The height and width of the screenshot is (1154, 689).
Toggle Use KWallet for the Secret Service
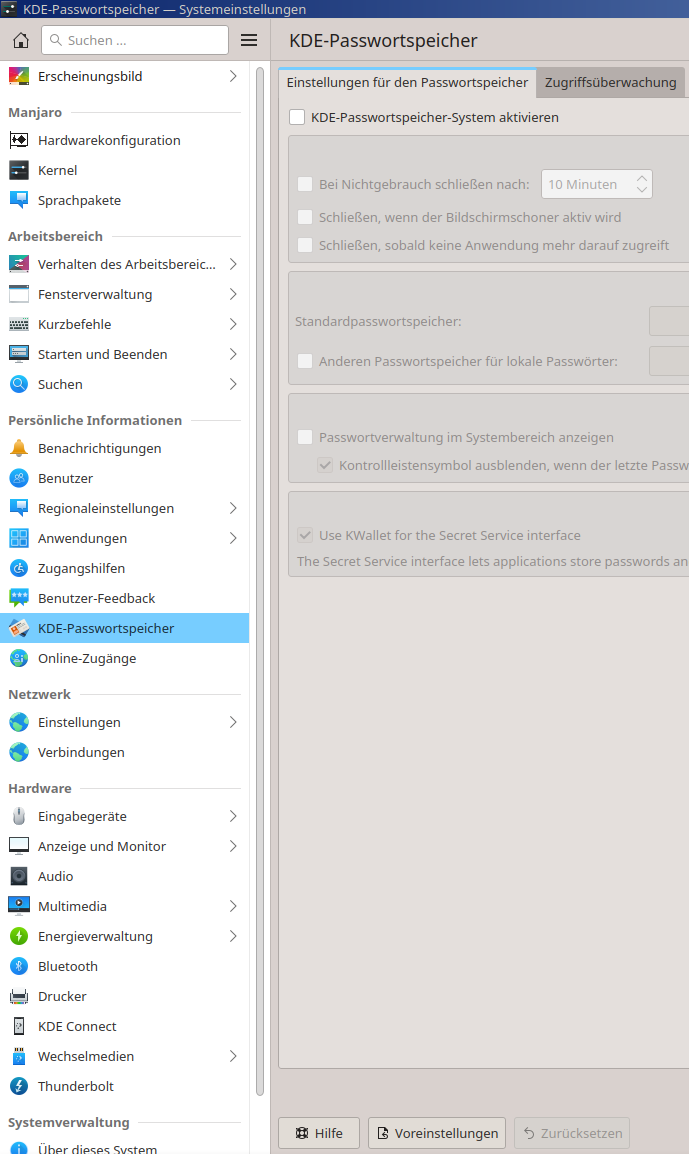pos(305,535)
